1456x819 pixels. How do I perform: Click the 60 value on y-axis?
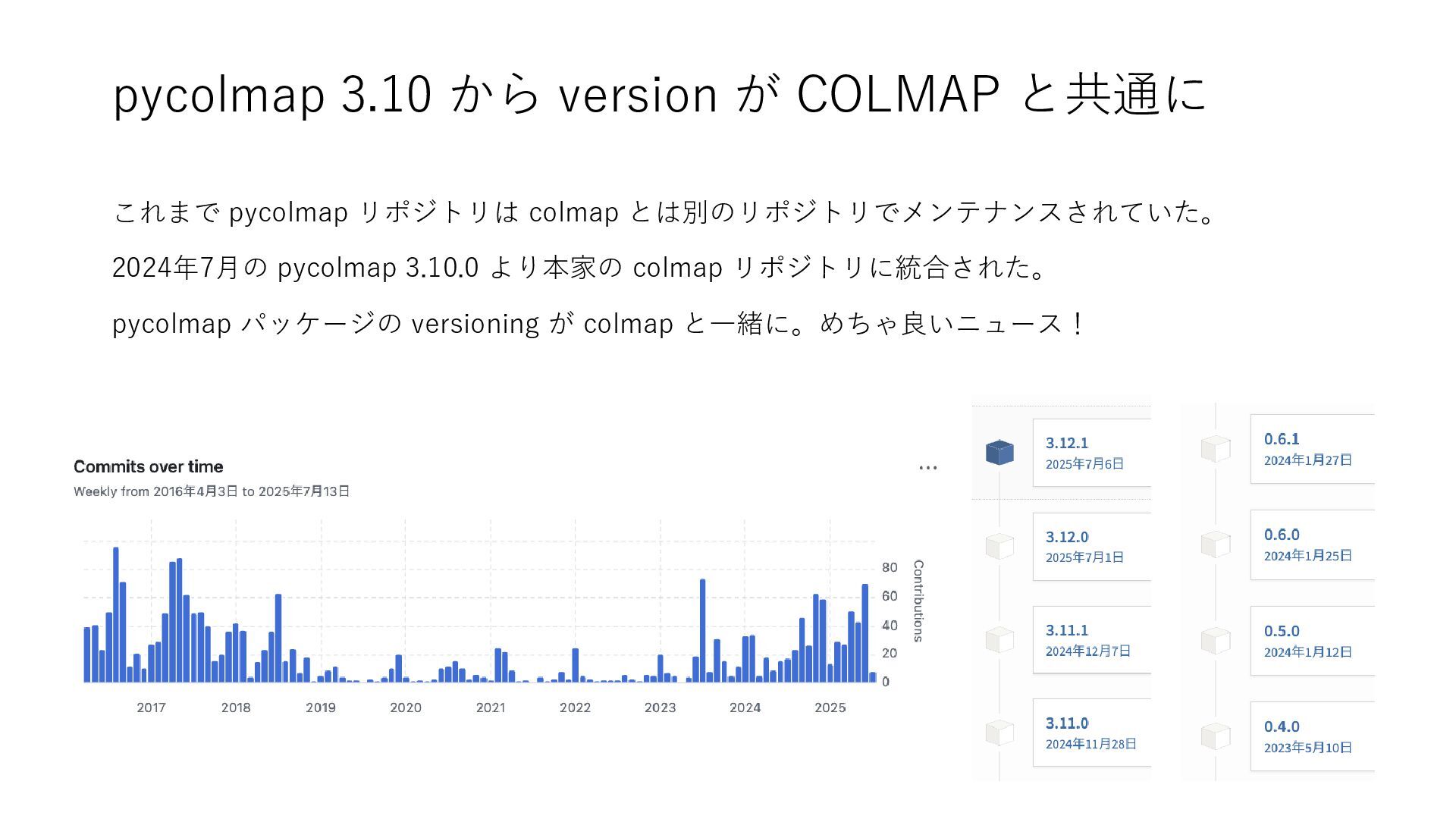click(890, 596)
